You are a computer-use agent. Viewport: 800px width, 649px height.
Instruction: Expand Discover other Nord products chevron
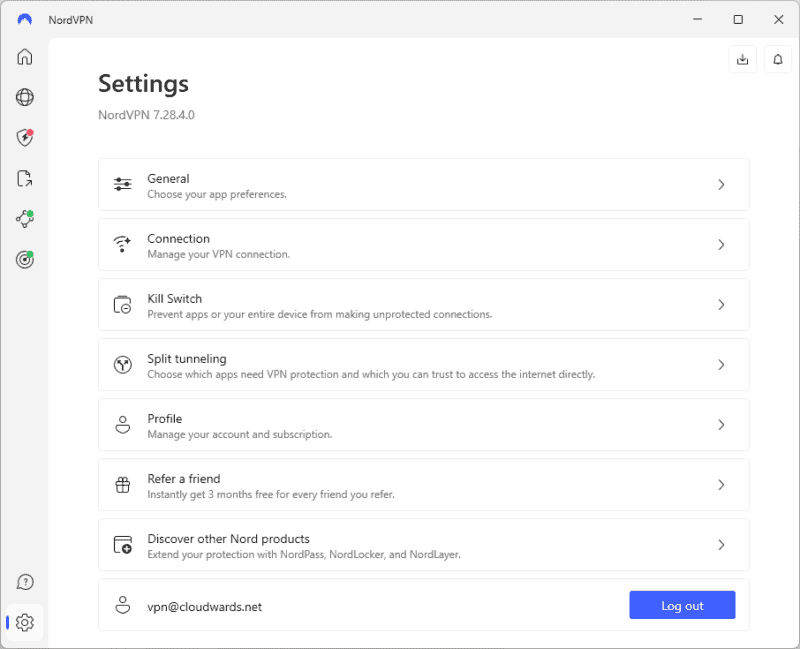pos(721,545)
